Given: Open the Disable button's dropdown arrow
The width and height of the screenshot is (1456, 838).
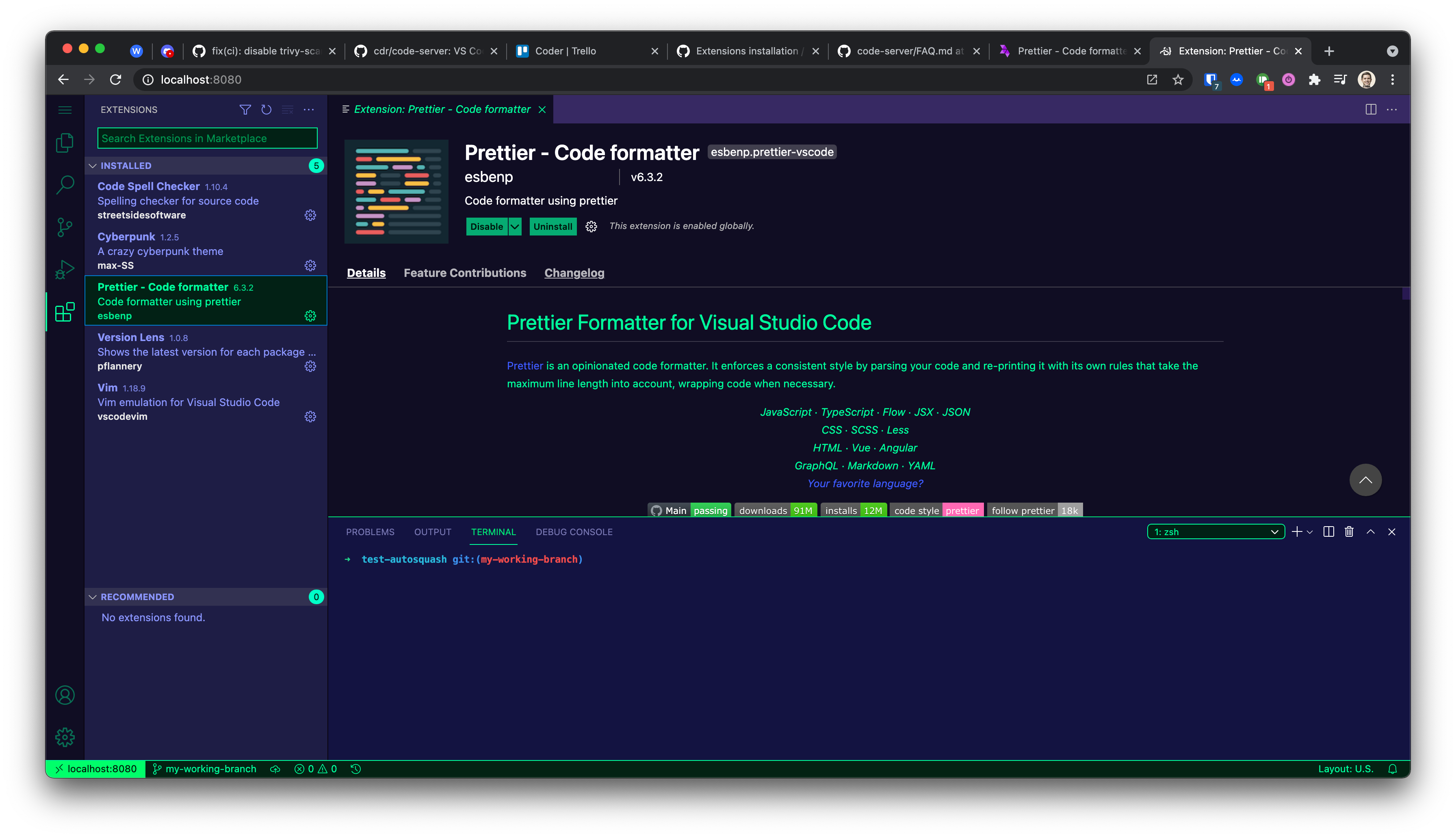Looking at the screenshot, I should 515,226.
